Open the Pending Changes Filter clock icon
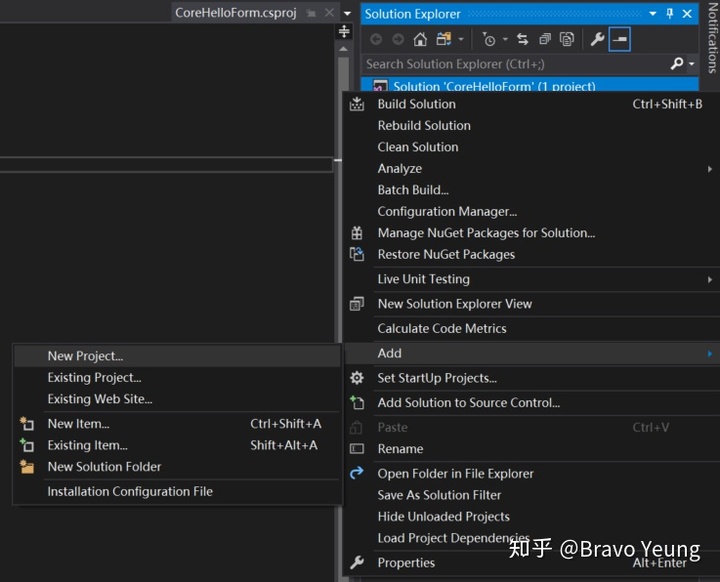 (489, 40)
